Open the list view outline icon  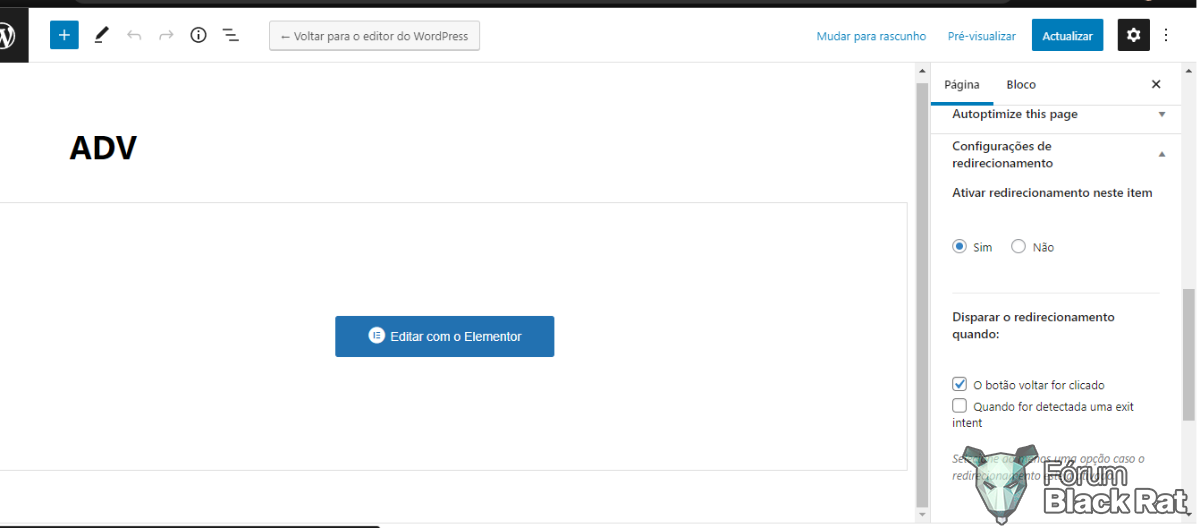tap(230, 35)
